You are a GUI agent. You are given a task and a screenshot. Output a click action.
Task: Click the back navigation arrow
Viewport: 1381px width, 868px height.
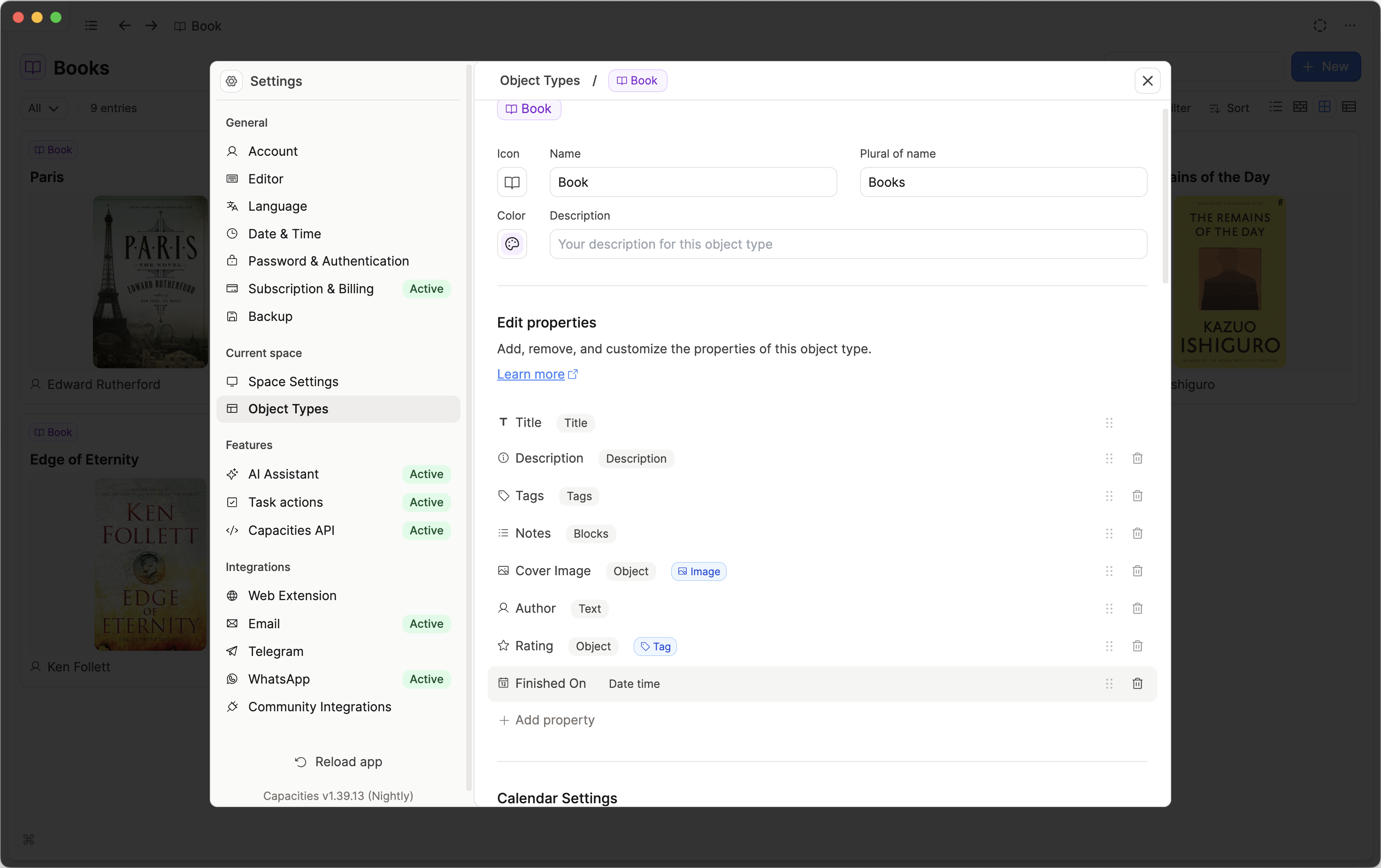pyautogui.click(x=124, y=26)
